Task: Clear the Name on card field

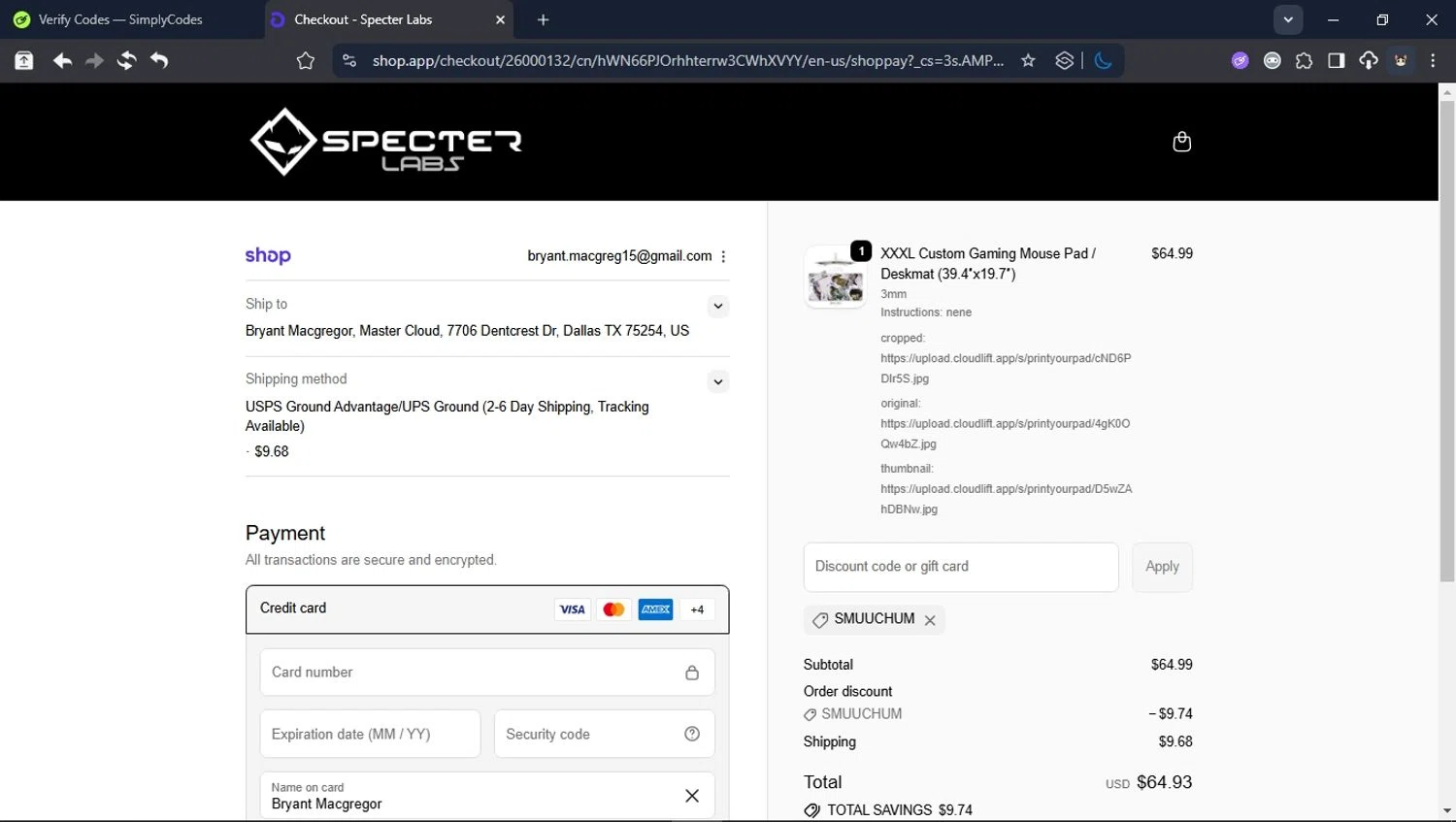Action: (692, 796)
